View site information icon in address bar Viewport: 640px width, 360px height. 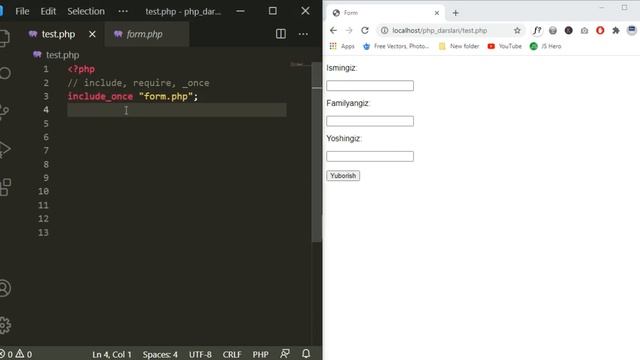tap(384, 31)
